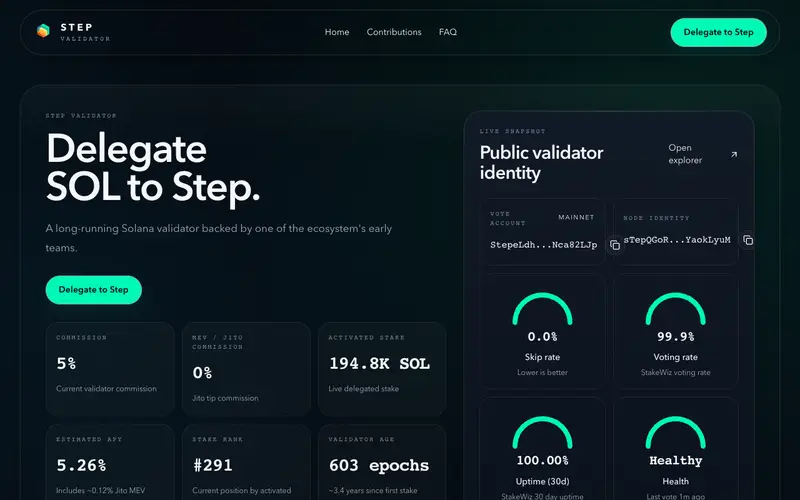Click the Lower is better caption
The width and height of the screenshot is (800, 500).
[542, 372]
